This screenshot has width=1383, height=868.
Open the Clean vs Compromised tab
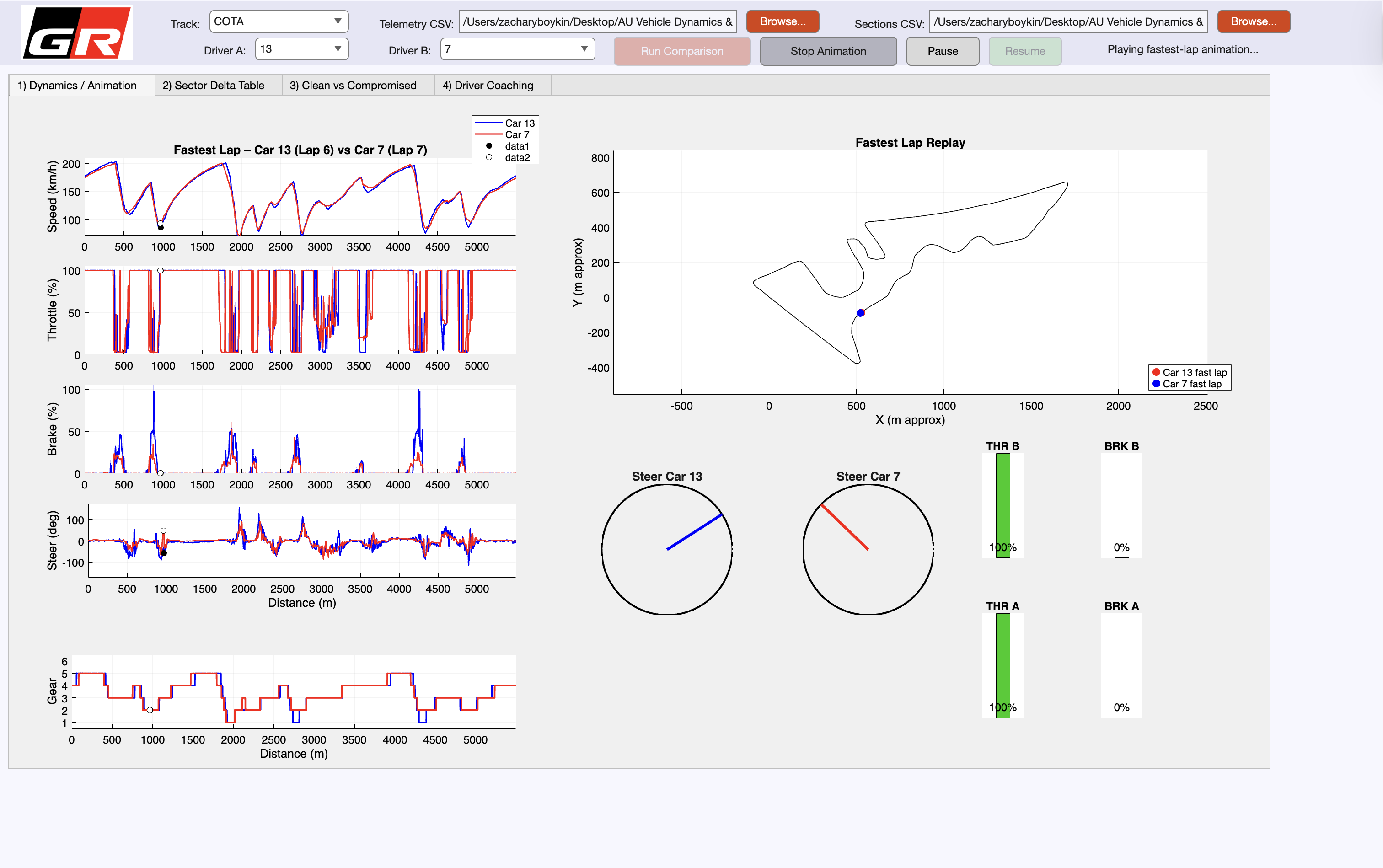point(353,86)
